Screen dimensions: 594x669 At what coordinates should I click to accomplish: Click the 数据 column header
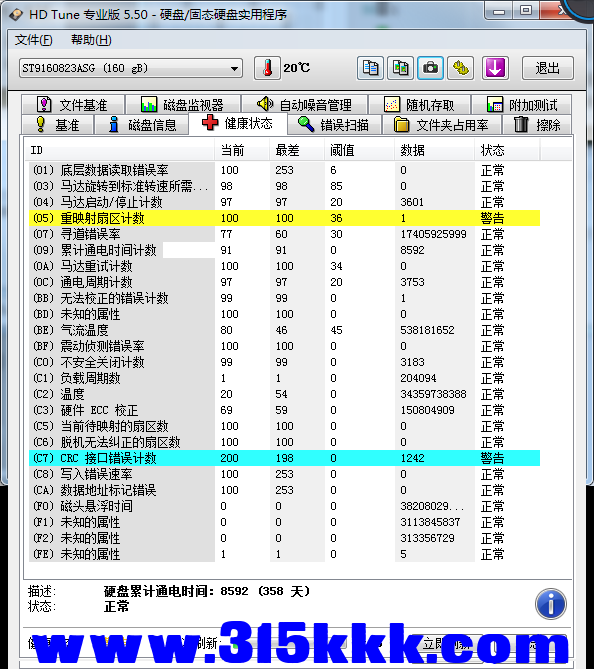click(435, 150)
